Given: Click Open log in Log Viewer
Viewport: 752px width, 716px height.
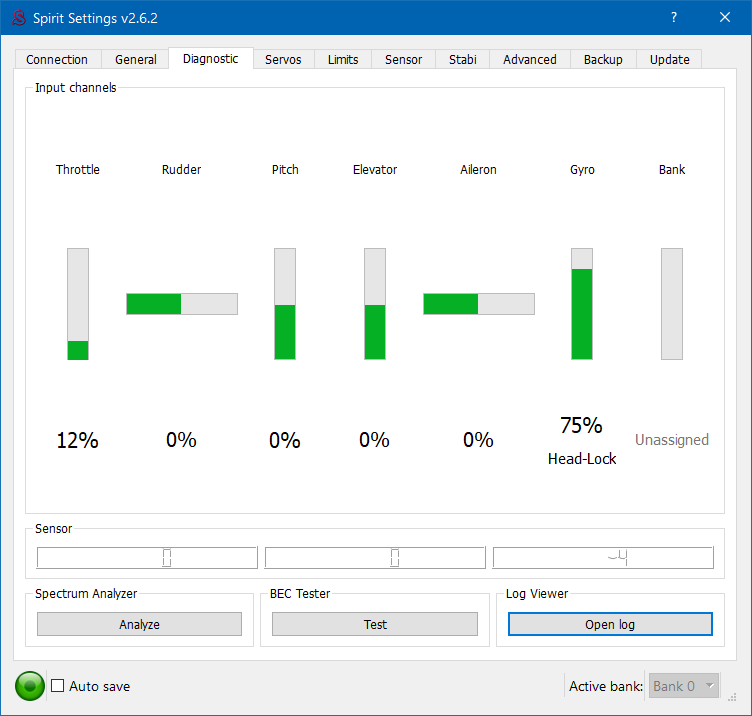Looking at the screenshot, I should pyautogui.click(x=610, y=624).
